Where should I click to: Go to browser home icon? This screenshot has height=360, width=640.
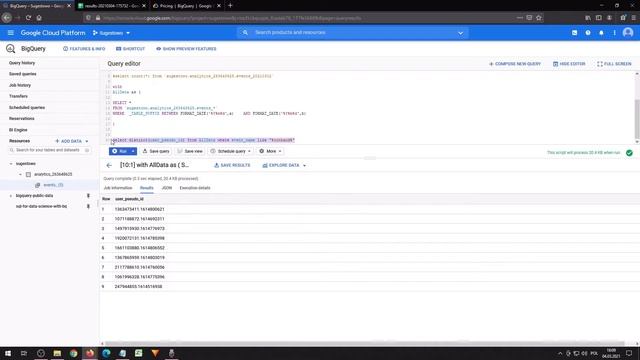click(39, 18)
